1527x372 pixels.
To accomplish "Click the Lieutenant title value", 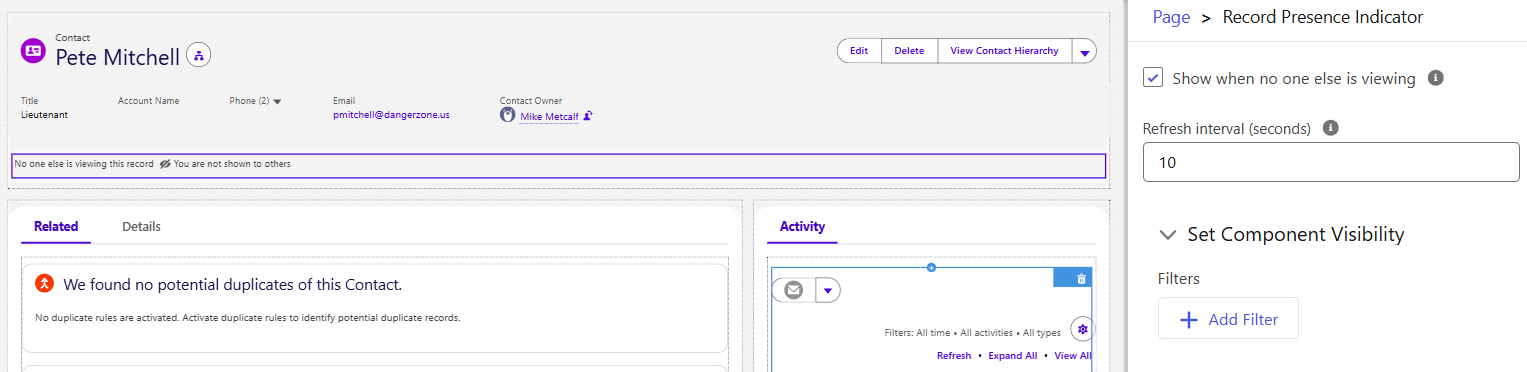I will pos(44,115).
